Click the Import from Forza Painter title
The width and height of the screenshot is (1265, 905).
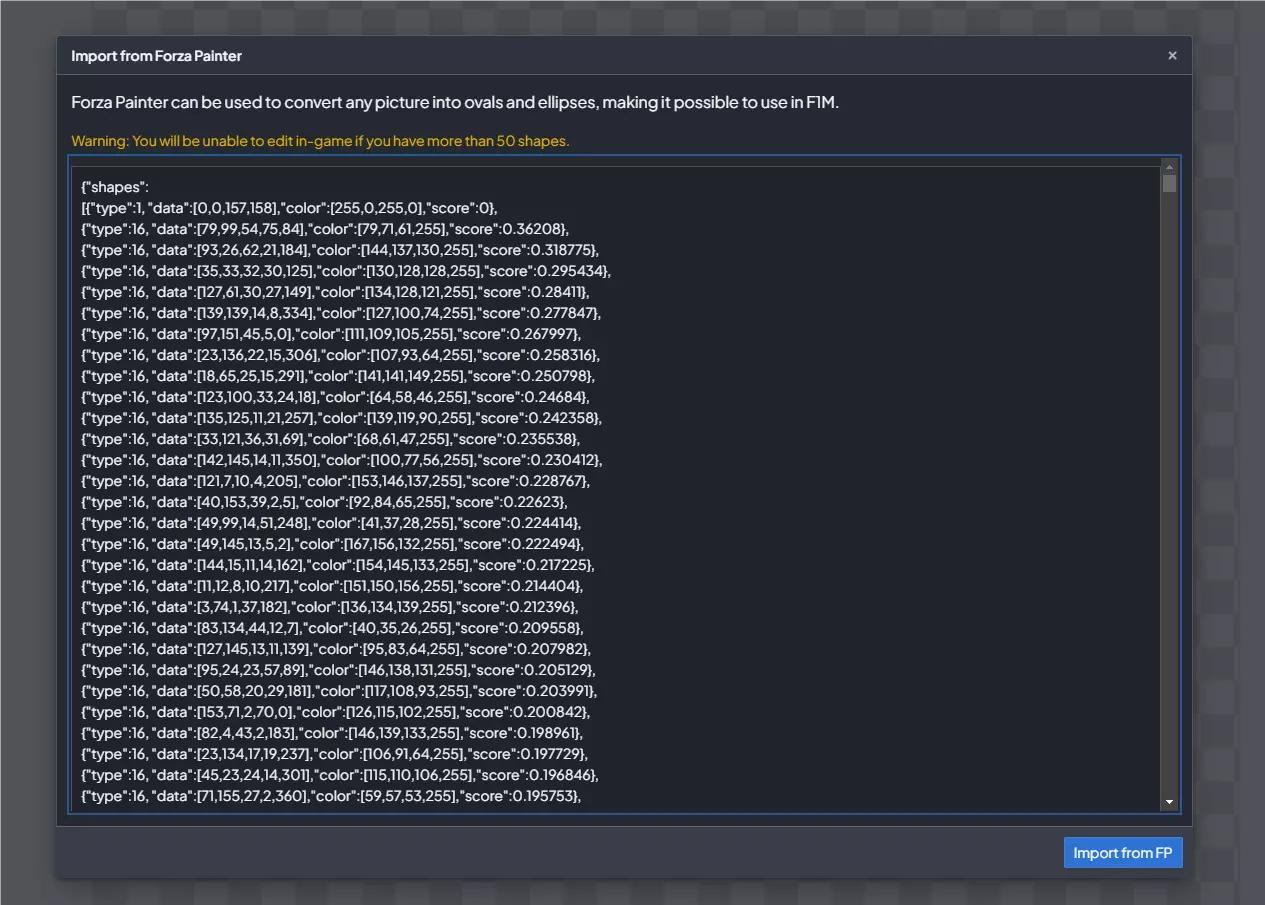(156, 56)
